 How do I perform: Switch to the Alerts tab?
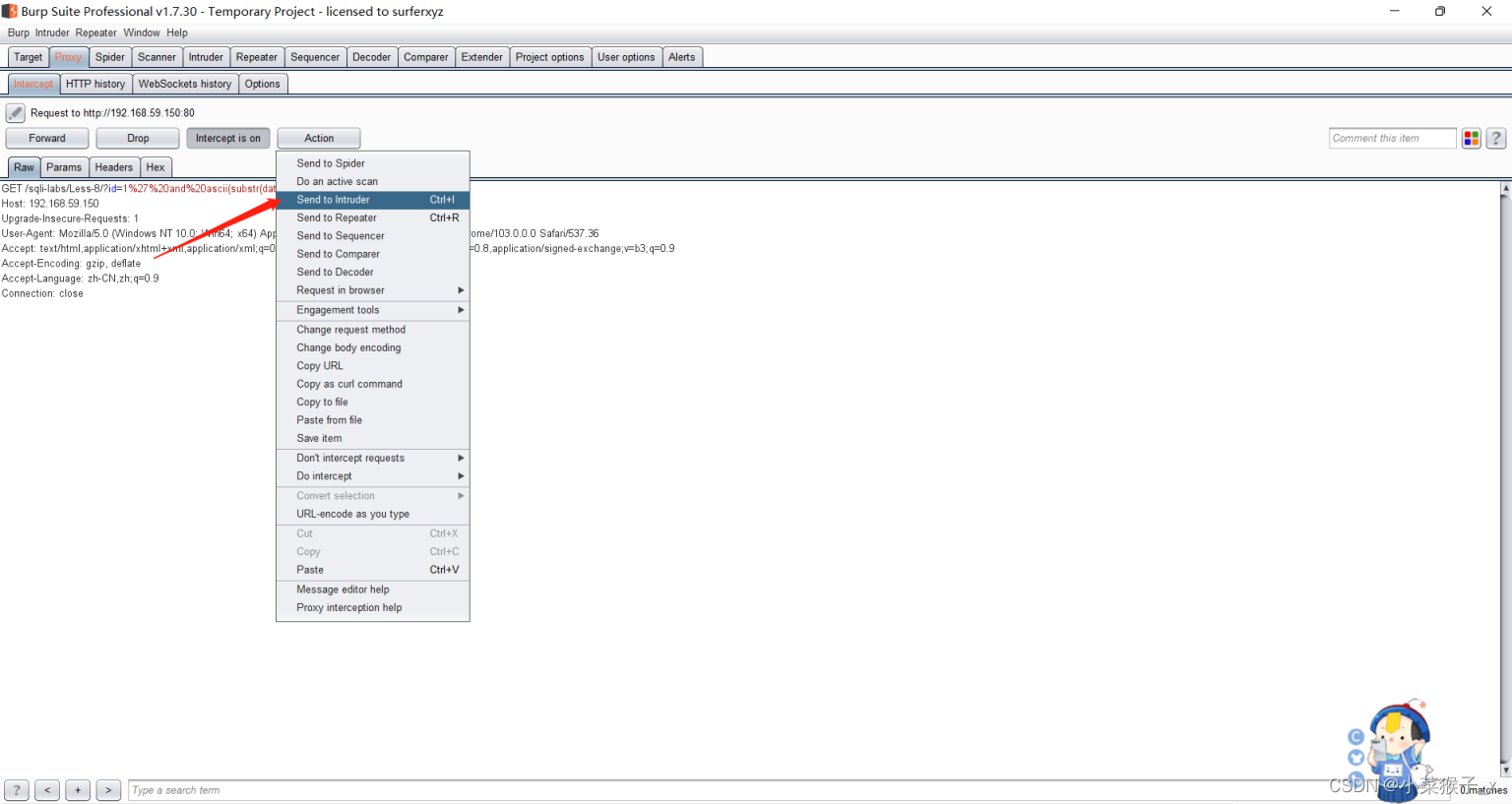pyautogui.click(x=682, y=57)
